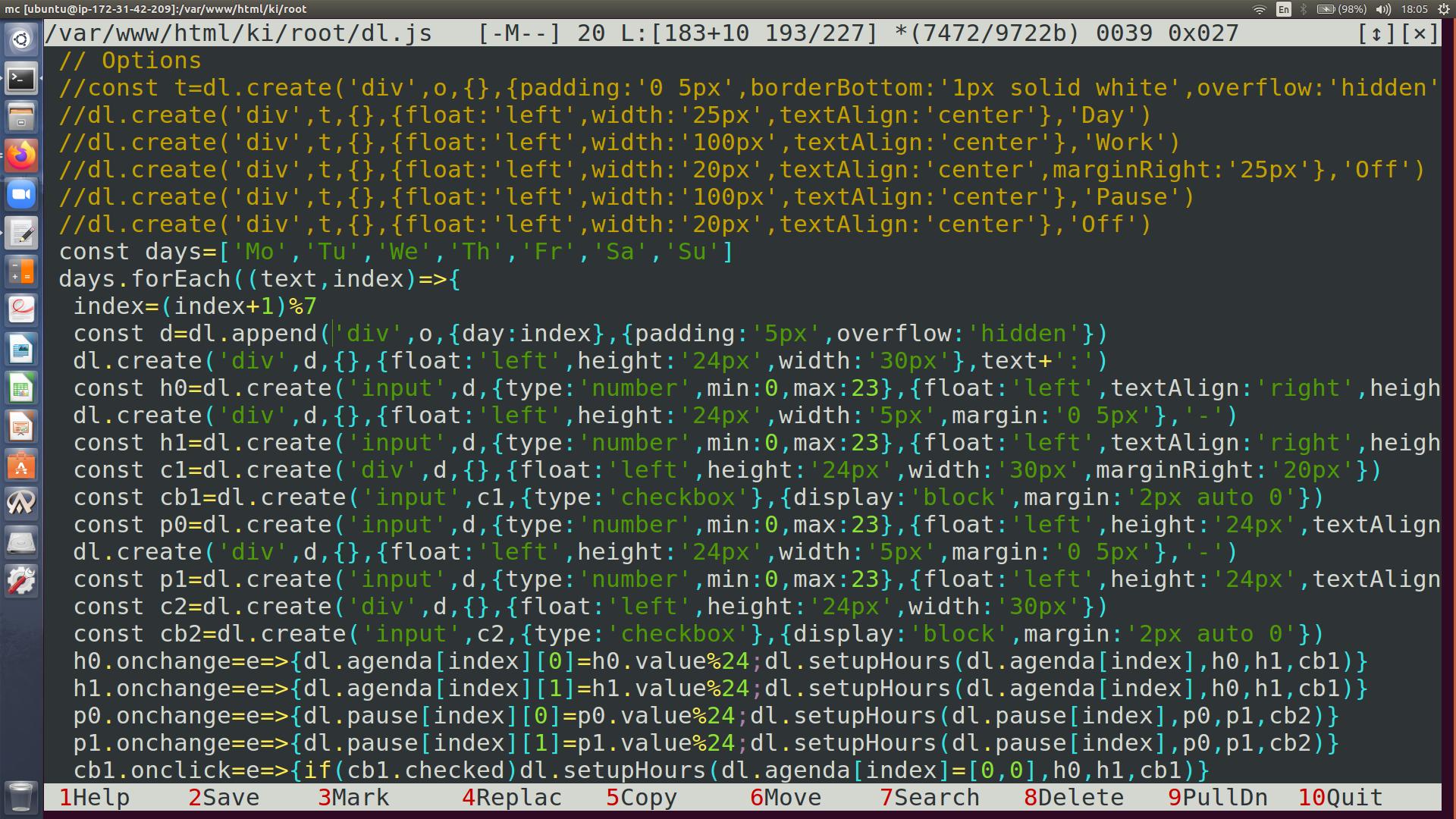Click the 1Help function key button
This screenshot has width=1456, height=819.
click(95, 798)
